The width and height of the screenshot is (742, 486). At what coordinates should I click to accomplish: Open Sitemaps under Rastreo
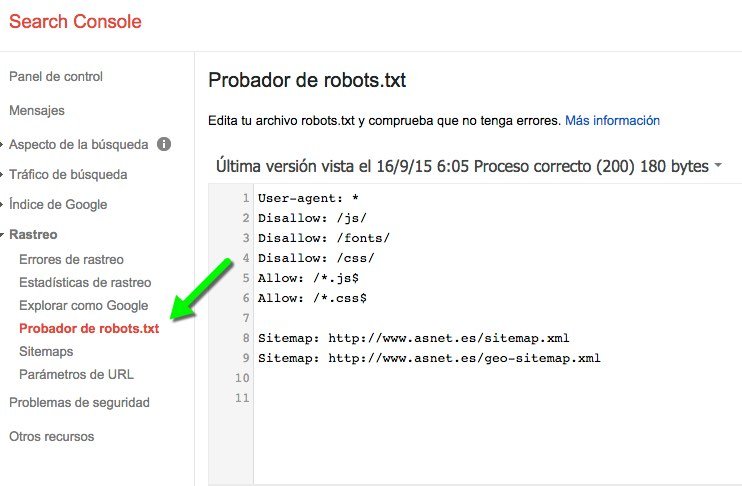point(46,352)
